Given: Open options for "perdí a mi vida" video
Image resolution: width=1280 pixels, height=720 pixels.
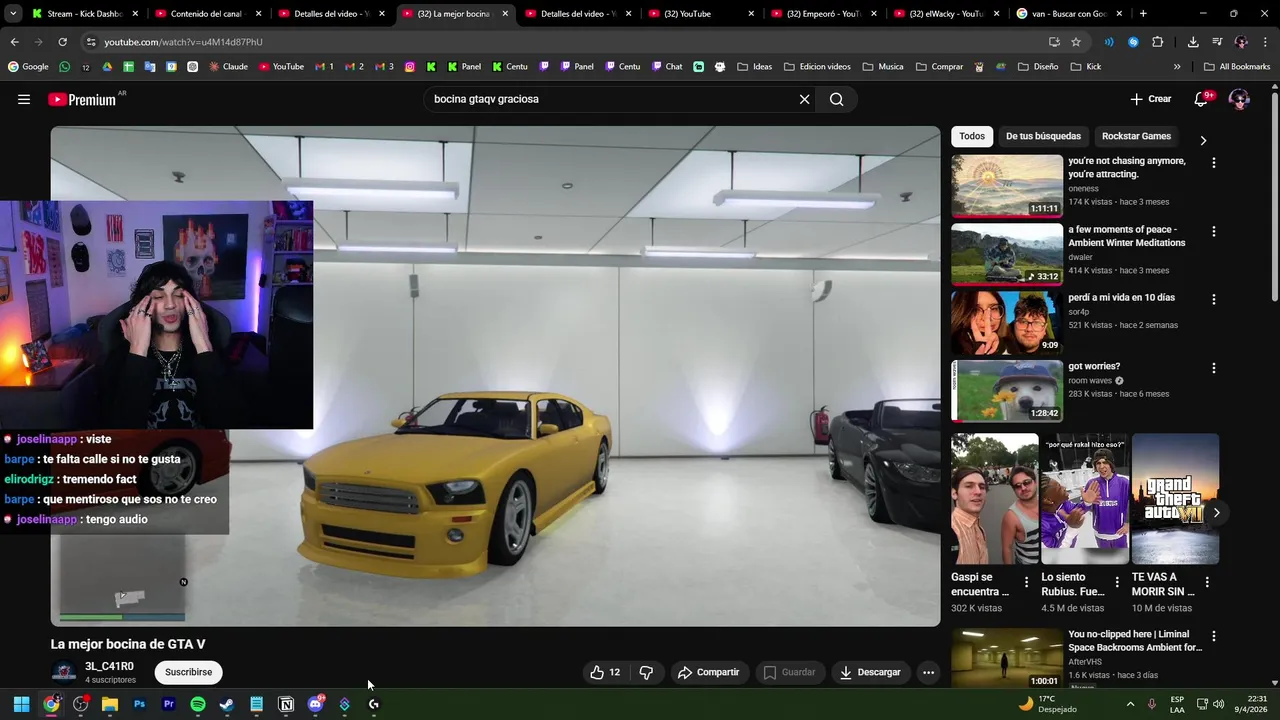Looking at the screenshot, I should point(1214,299).
